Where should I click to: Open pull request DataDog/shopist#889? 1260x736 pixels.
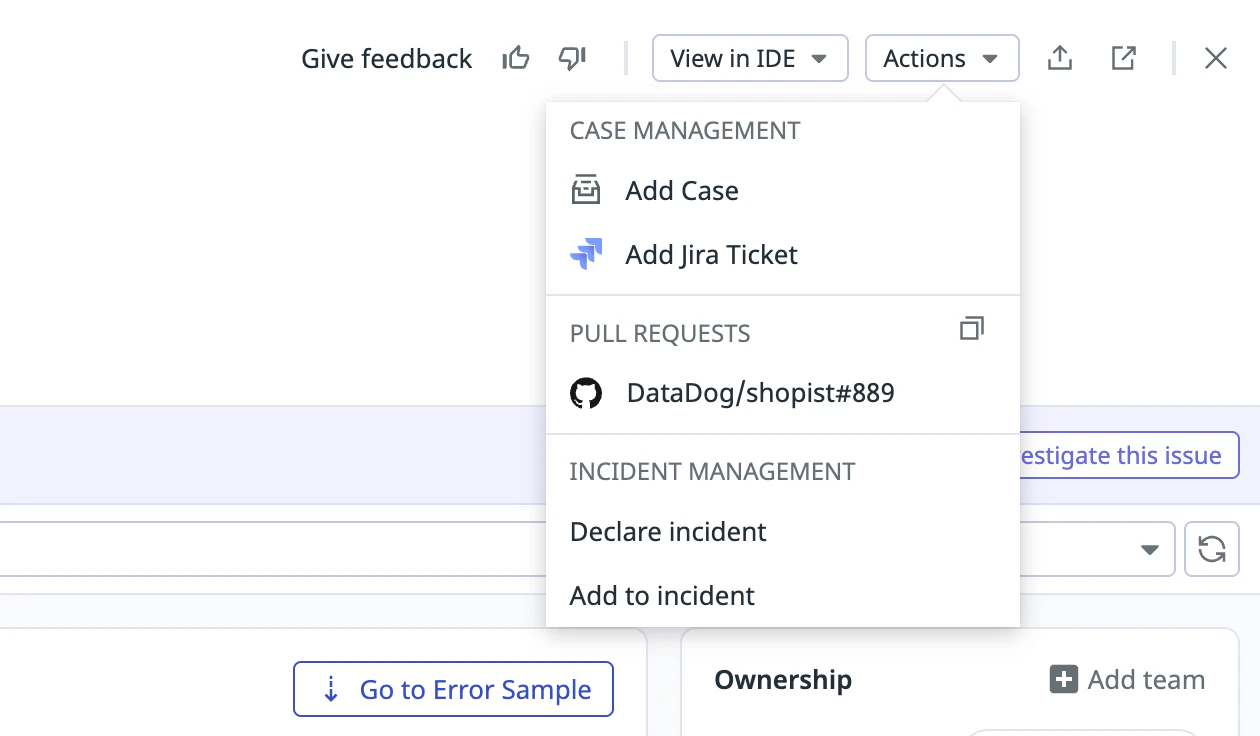[760, 394]
